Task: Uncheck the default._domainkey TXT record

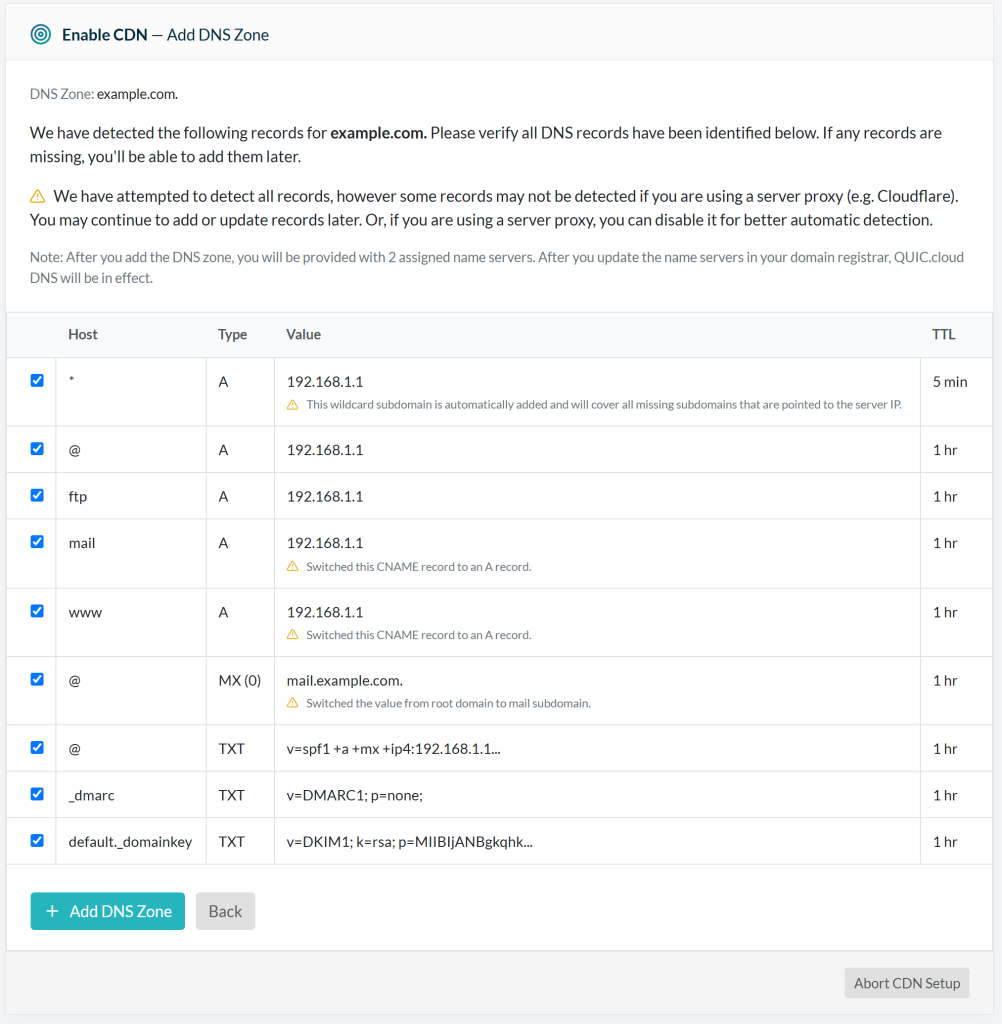Action: [x=37, y=841]
